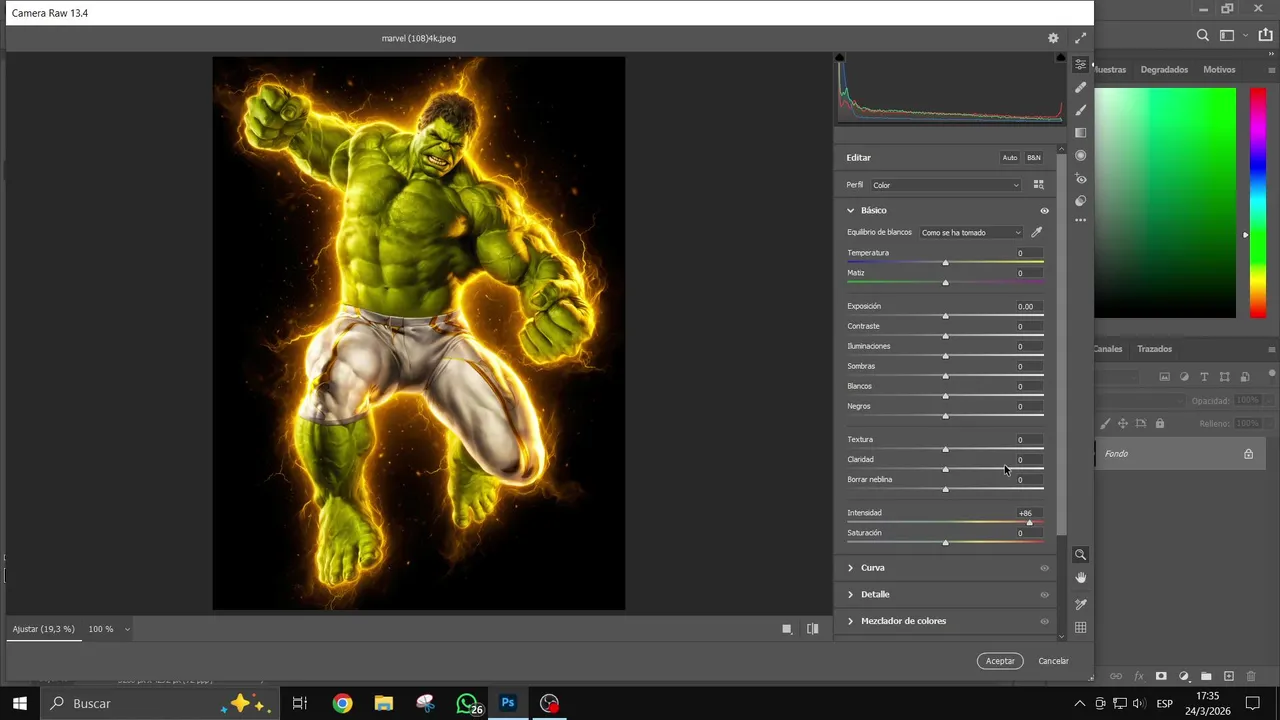Click the vertical hue spectrum bar
Viewport: 1280px width, 720px height.
[x=1258, y=203]
